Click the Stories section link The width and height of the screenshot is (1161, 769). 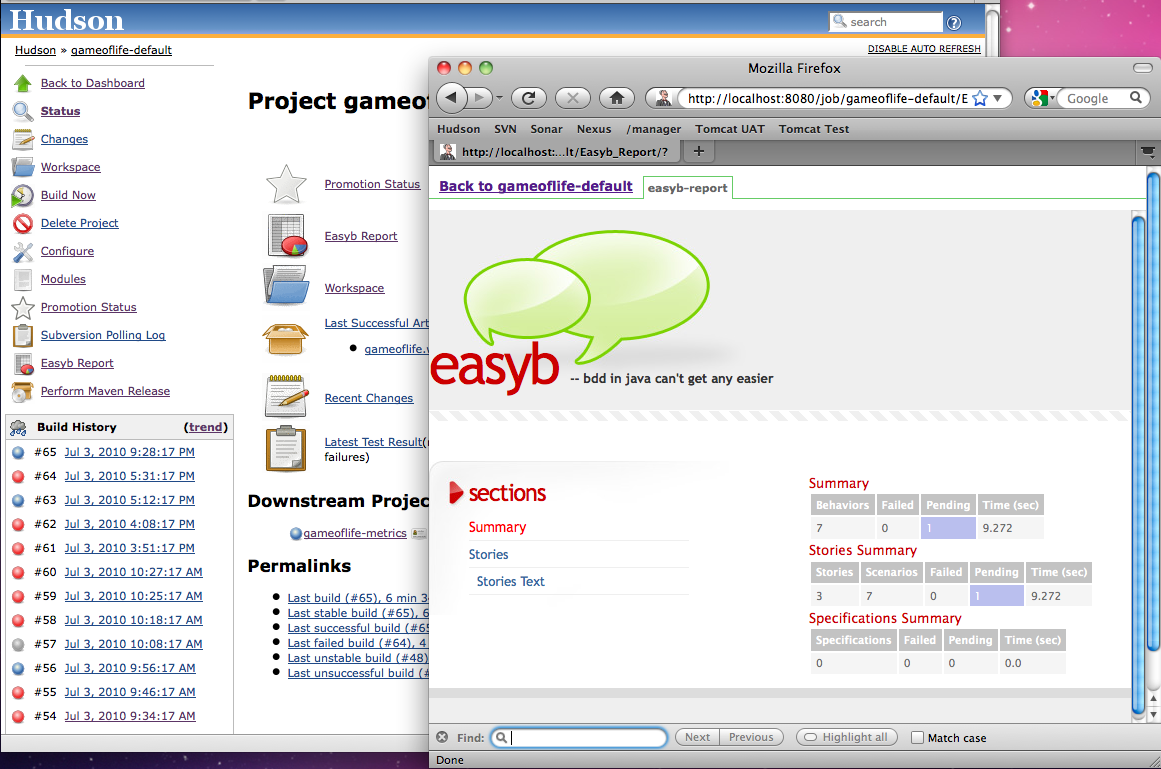(489, 554)
